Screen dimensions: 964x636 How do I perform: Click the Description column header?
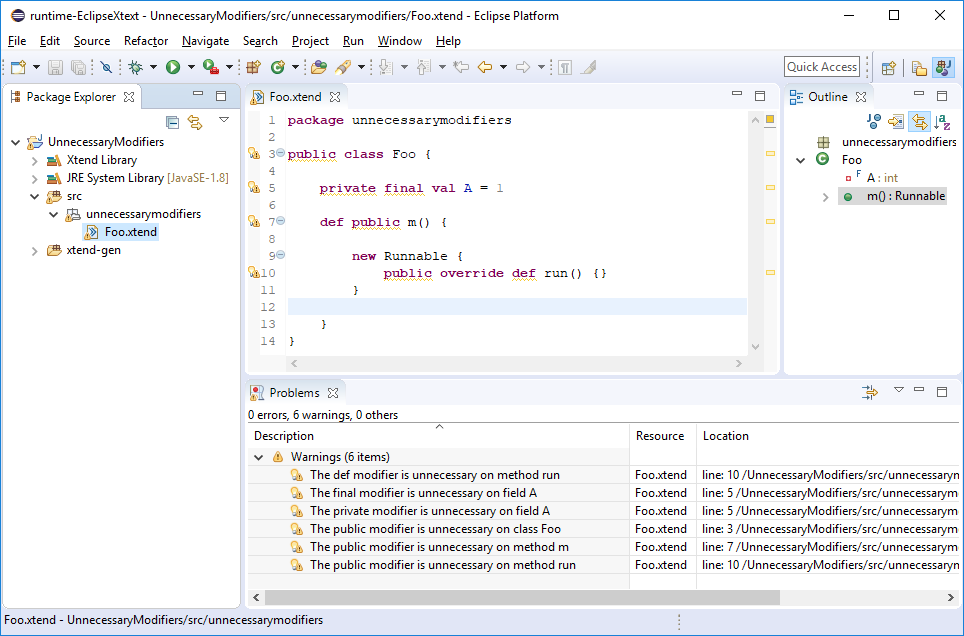pyautogui.click(x=284, y=436)
